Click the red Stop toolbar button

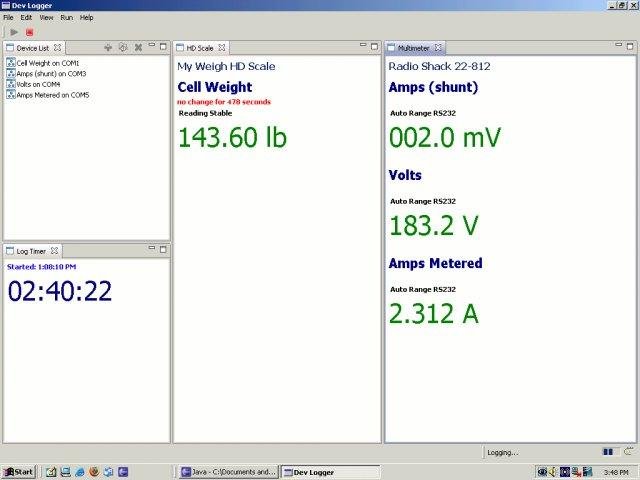(29, 32)
